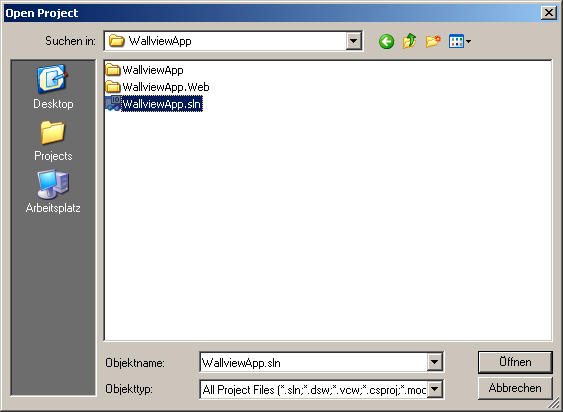
Task: Click the Öffnen button
Action: pos(515,362)
